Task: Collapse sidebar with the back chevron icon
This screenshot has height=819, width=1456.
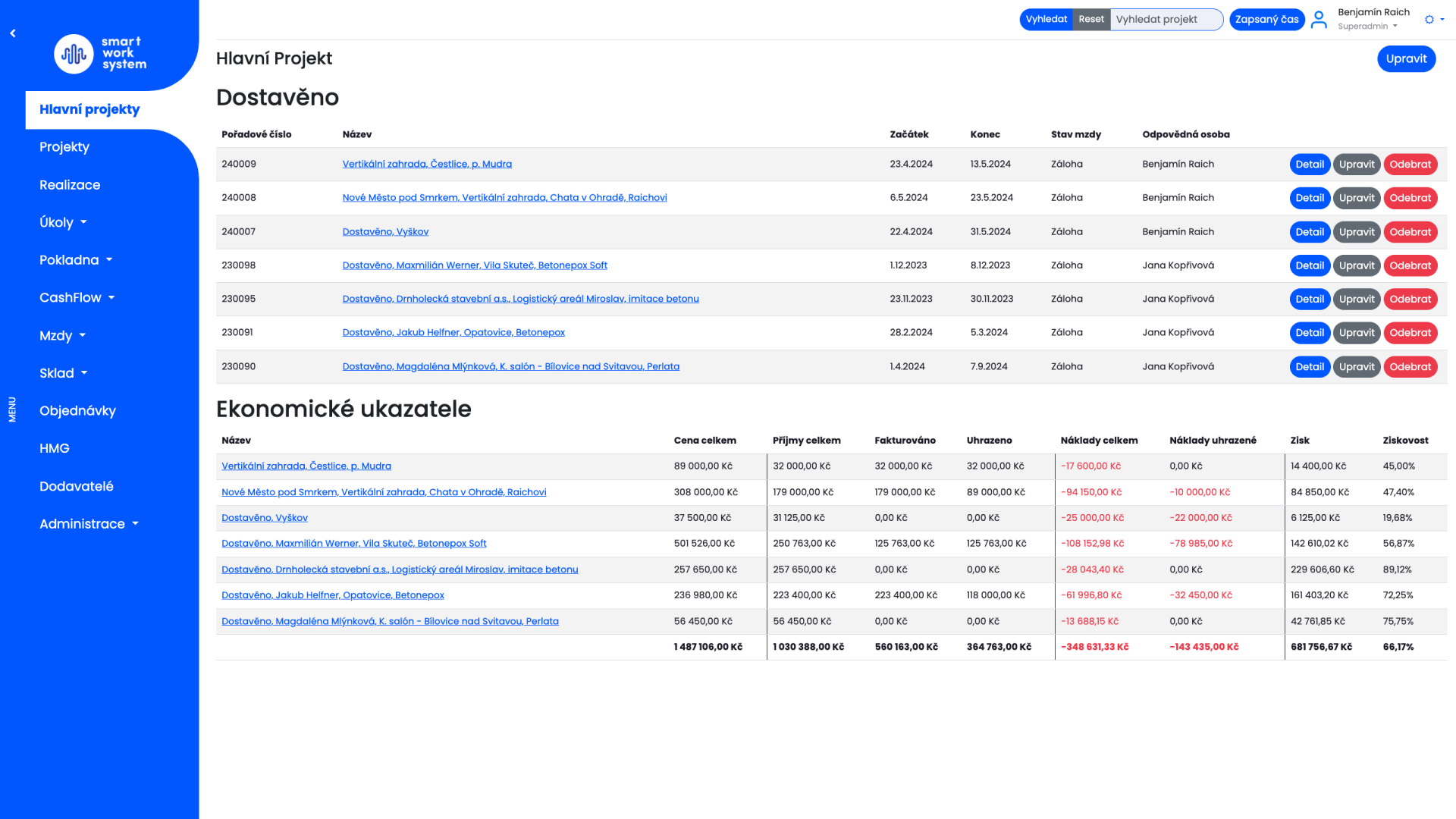Action: point(13,33)
